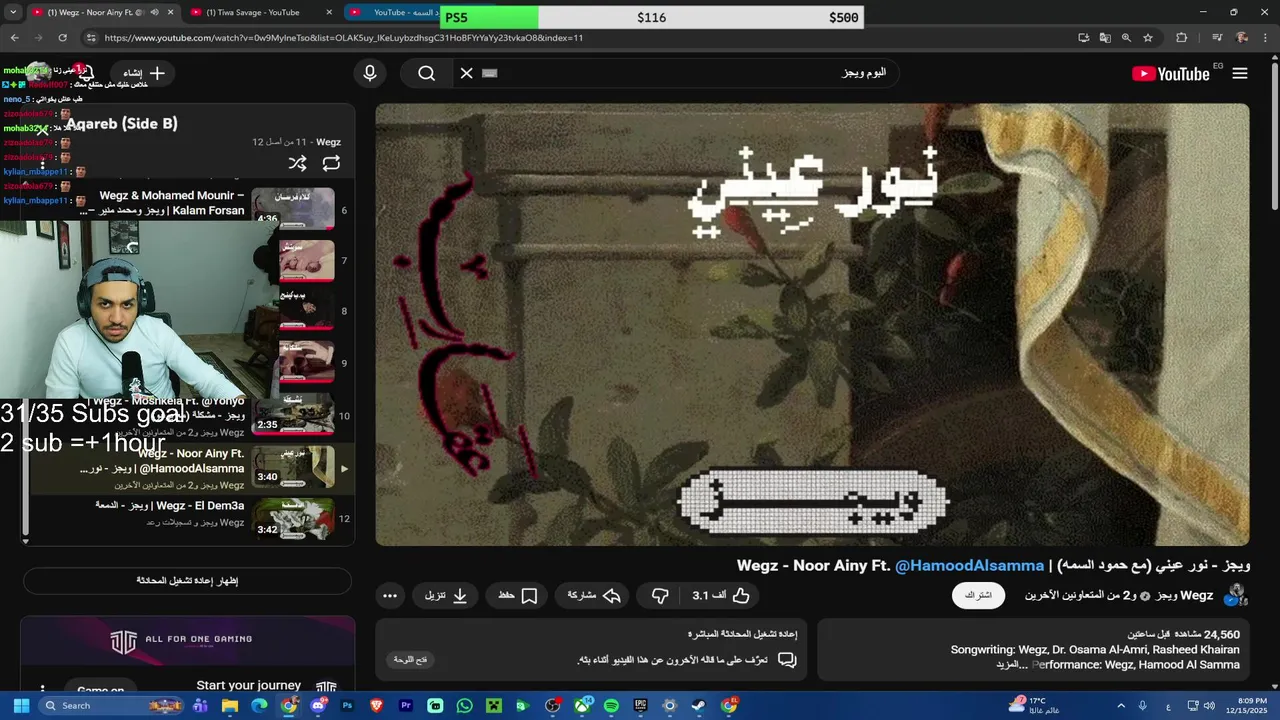
Task: Open the Create (إنشاء) button
Action: (144, 73)
